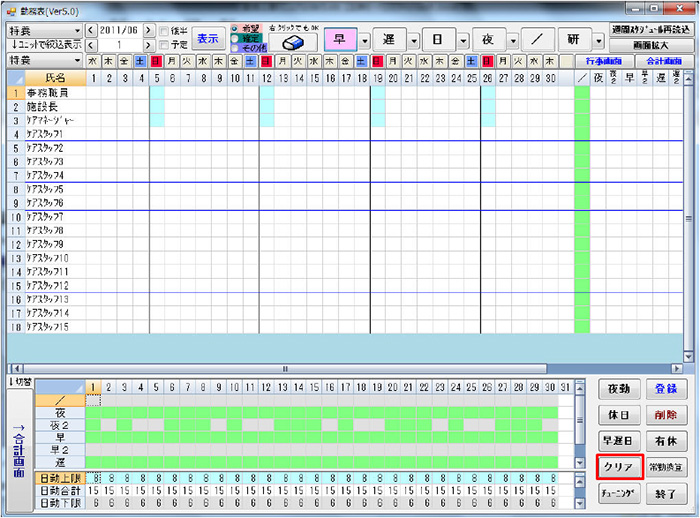This screenshot has width=700, height=518.
Task: Select the 遅 late shift button
Action: [389, 40]
